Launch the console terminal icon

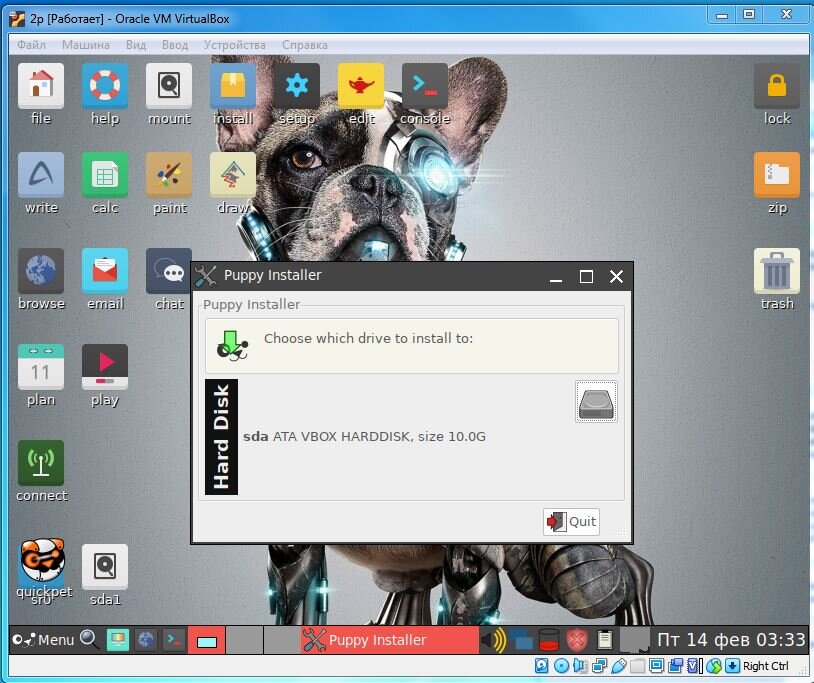point(425,86)
